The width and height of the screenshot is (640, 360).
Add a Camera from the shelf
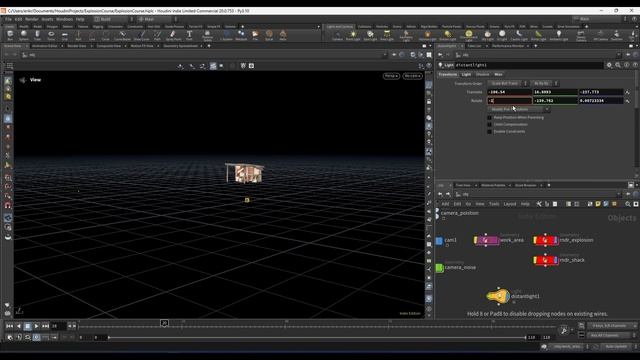coord(337,36)
